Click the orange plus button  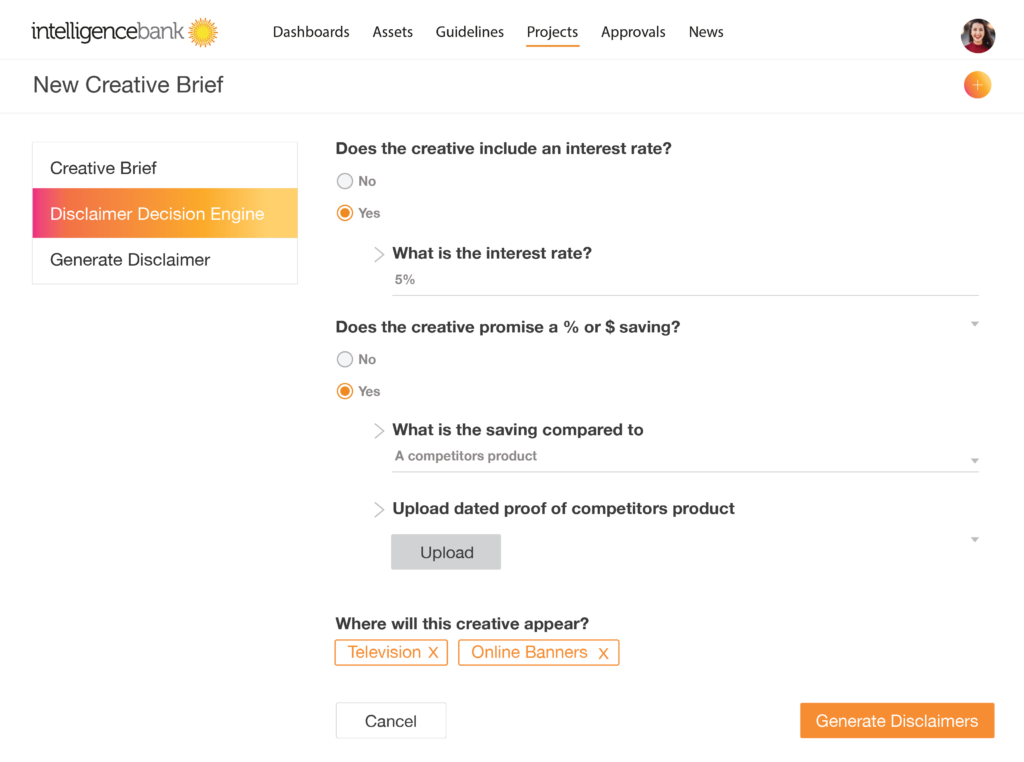pos(977,84)
